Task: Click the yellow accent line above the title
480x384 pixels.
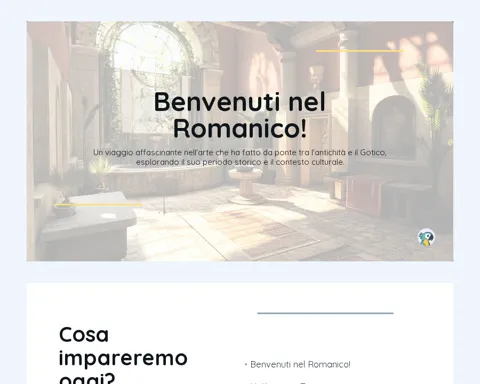Action: (x=360, y=51)
